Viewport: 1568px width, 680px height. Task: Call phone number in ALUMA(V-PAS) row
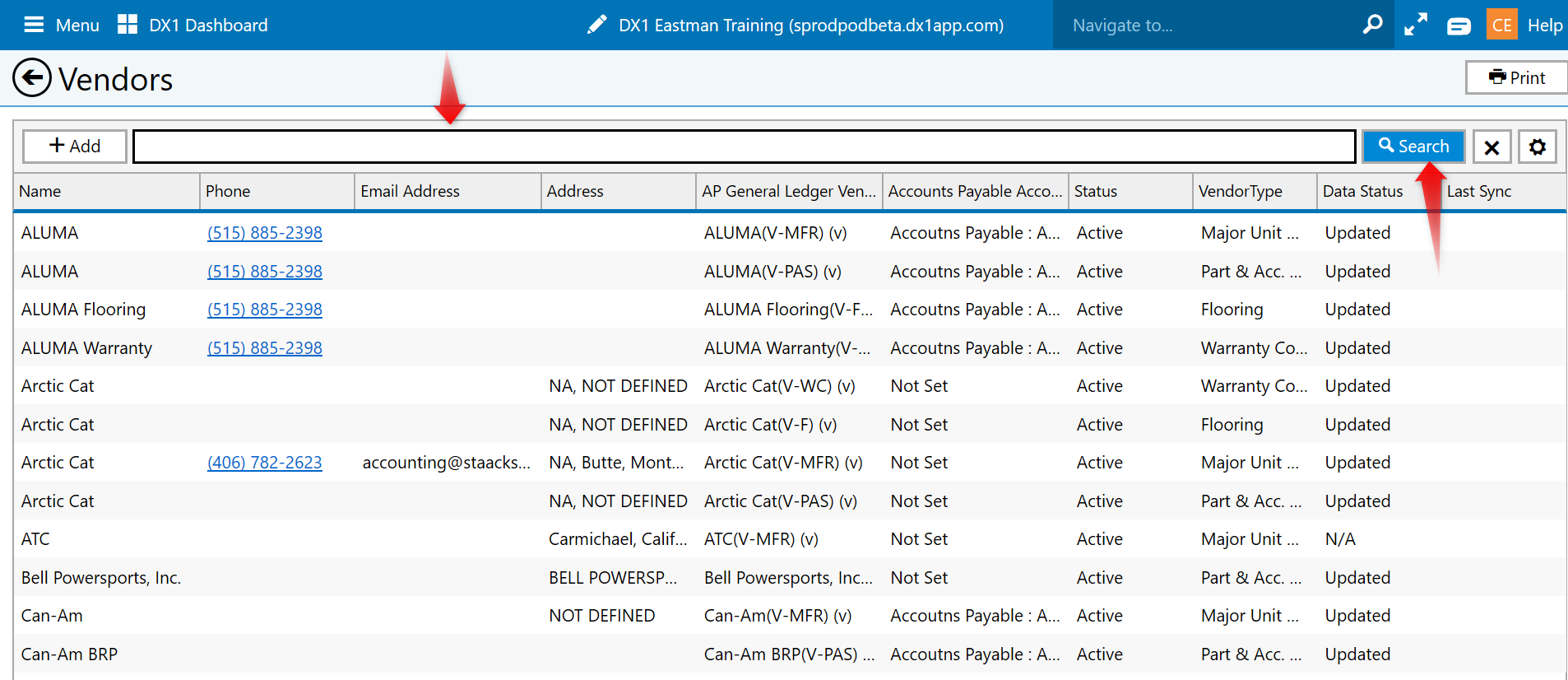click(x=265, y=272)
